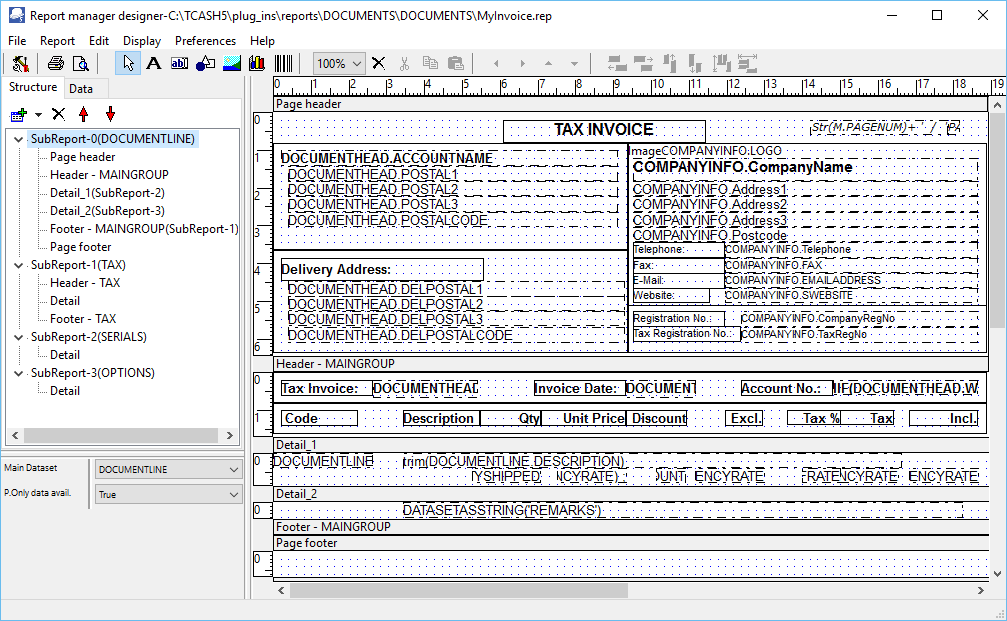The width and height of the screenshot is (1007, 621).
Task: Click the print report icon
Action: [56, 64]
